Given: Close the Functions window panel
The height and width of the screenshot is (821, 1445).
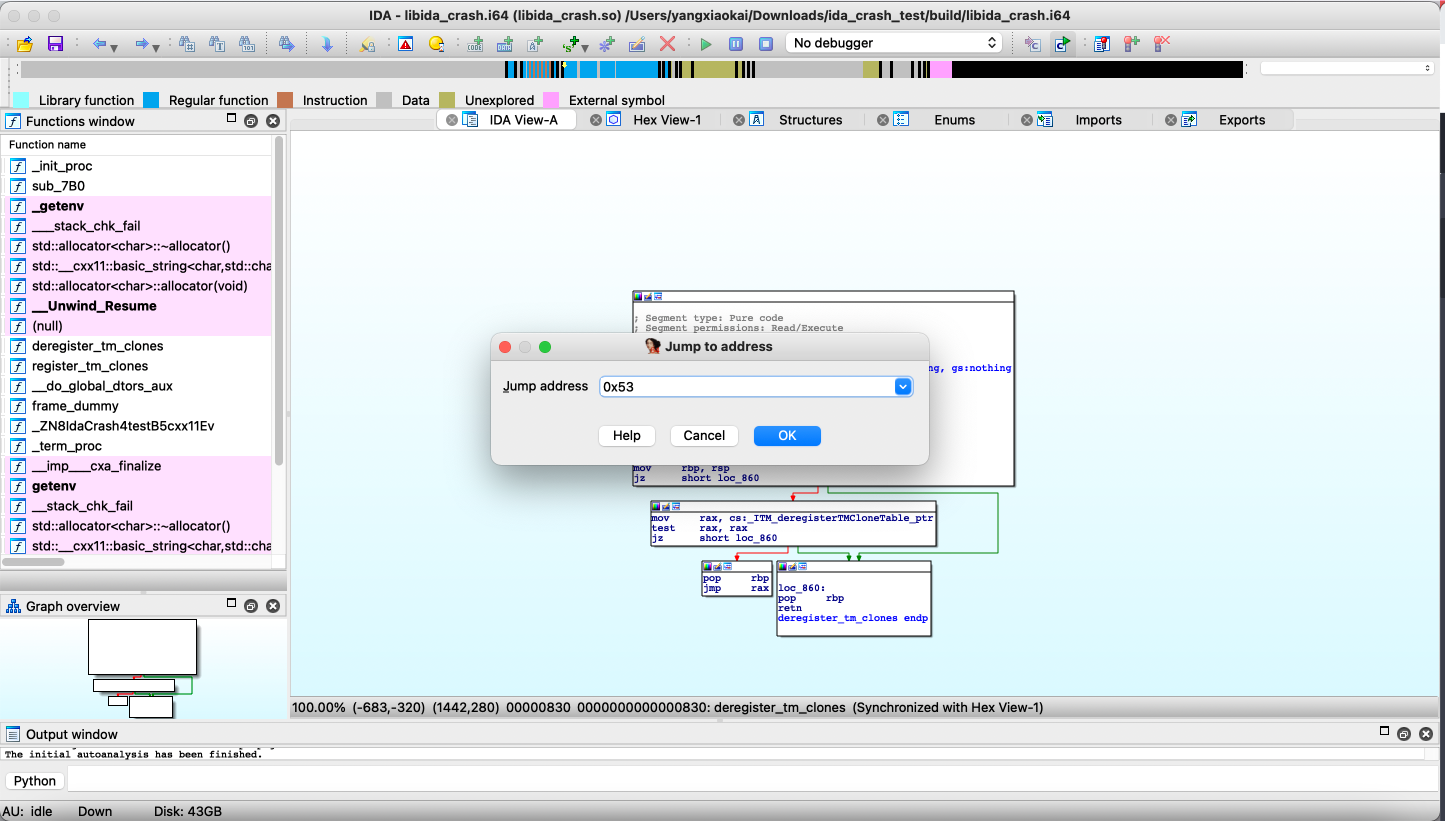Looking at the screenshot, I should point(272,121).
